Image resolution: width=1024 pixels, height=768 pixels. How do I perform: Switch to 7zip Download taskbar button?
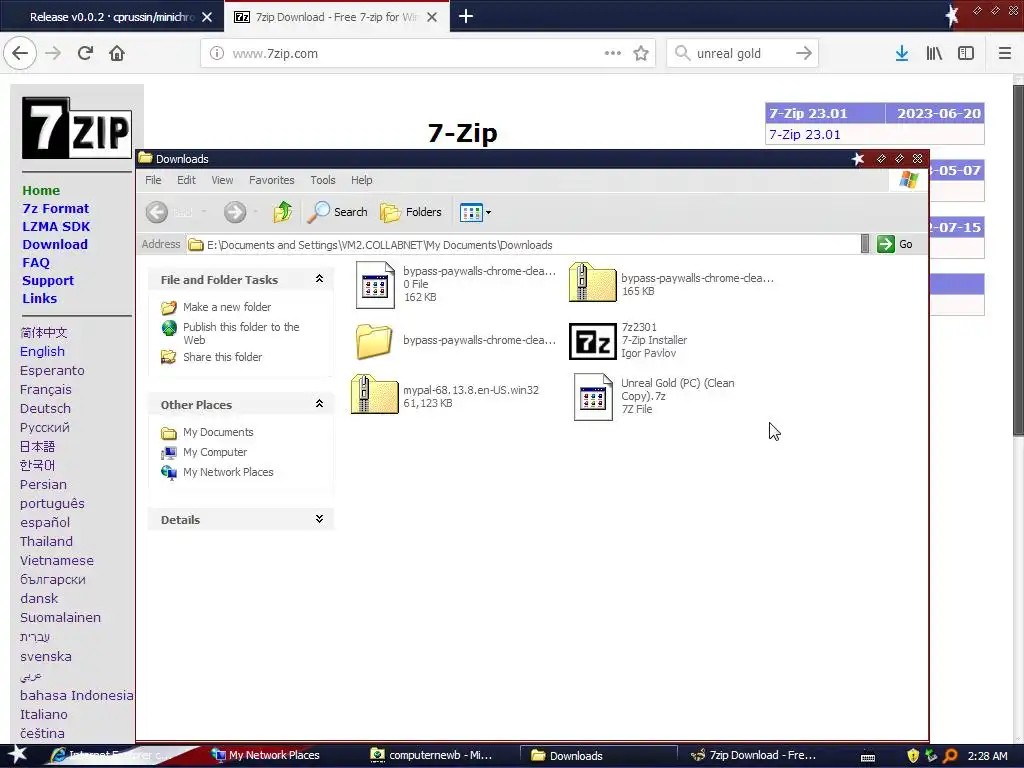[x=754, y=756]
